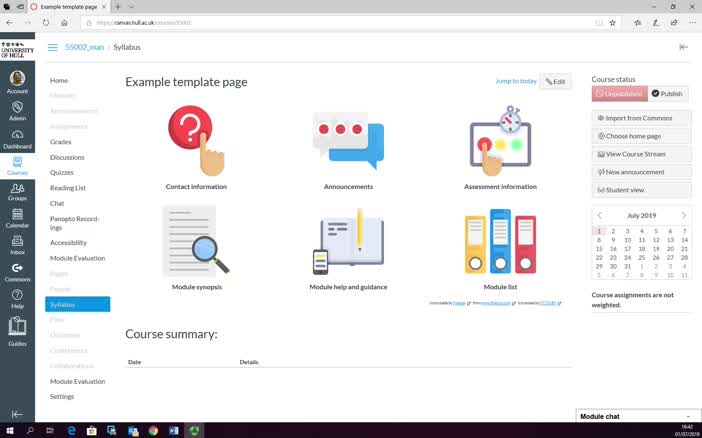
Task: Toggle the hamburger course menu
Action: [x=52, y=47]
